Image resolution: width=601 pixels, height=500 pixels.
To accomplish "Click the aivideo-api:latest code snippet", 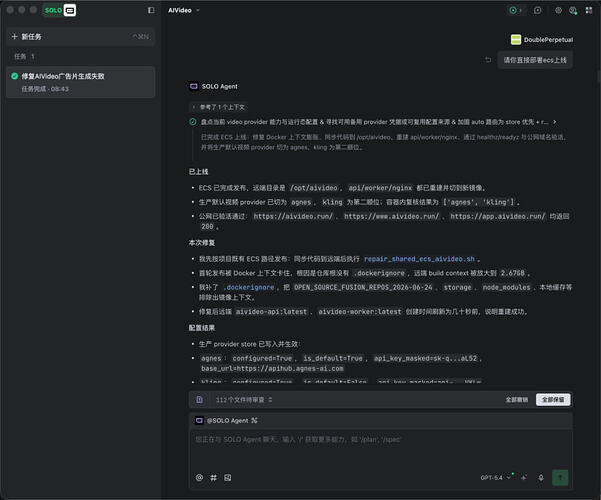I will 271,312.
